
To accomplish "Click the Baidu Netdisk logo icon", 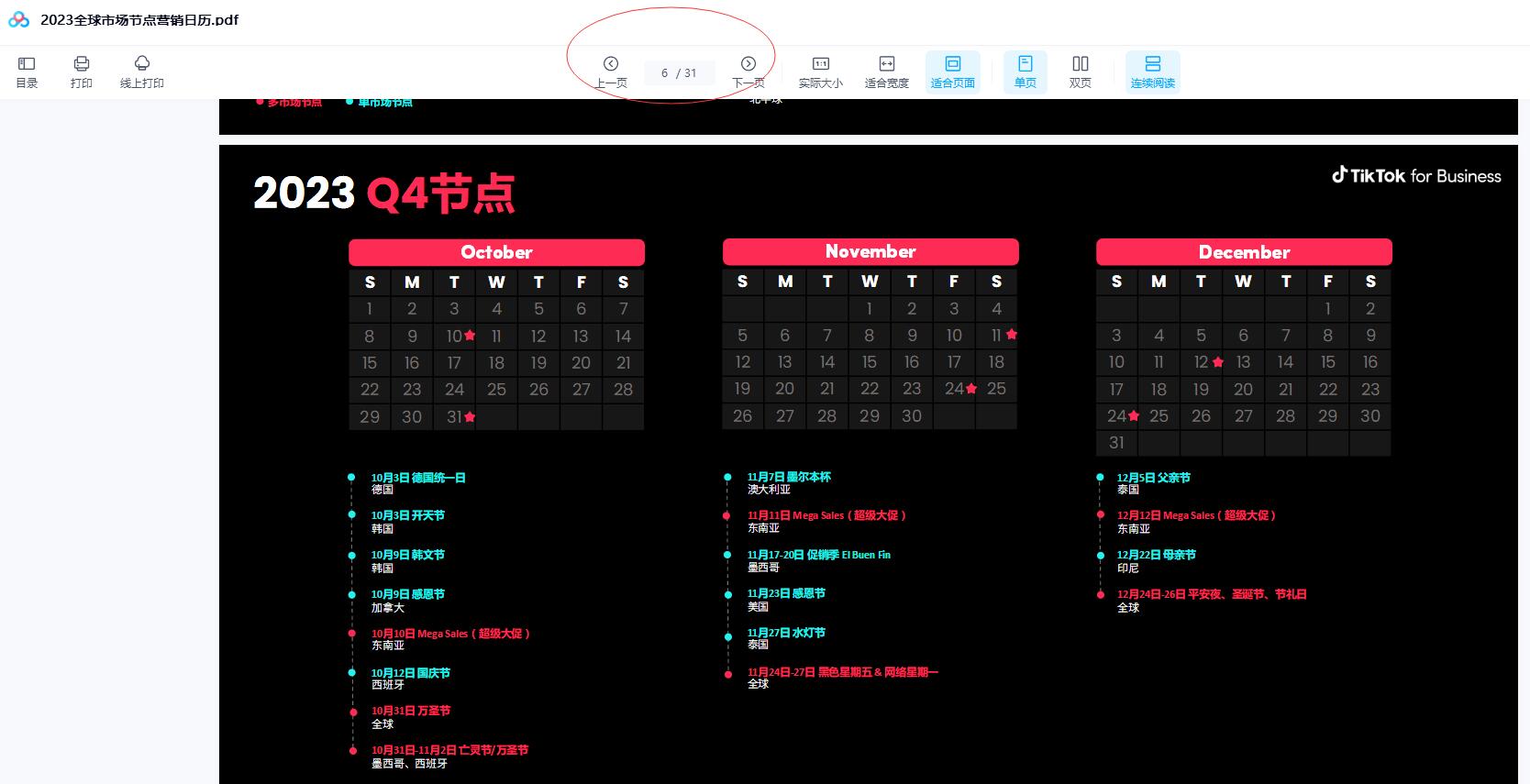I will (x=18, y=20).
